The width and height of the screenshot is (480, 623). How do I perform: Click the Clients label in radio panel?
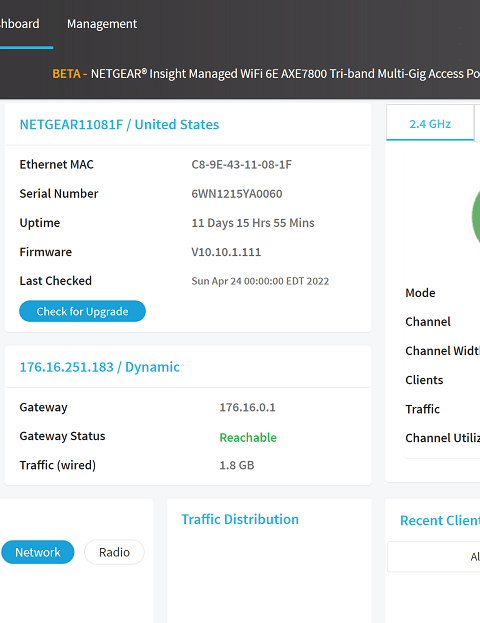424,380
